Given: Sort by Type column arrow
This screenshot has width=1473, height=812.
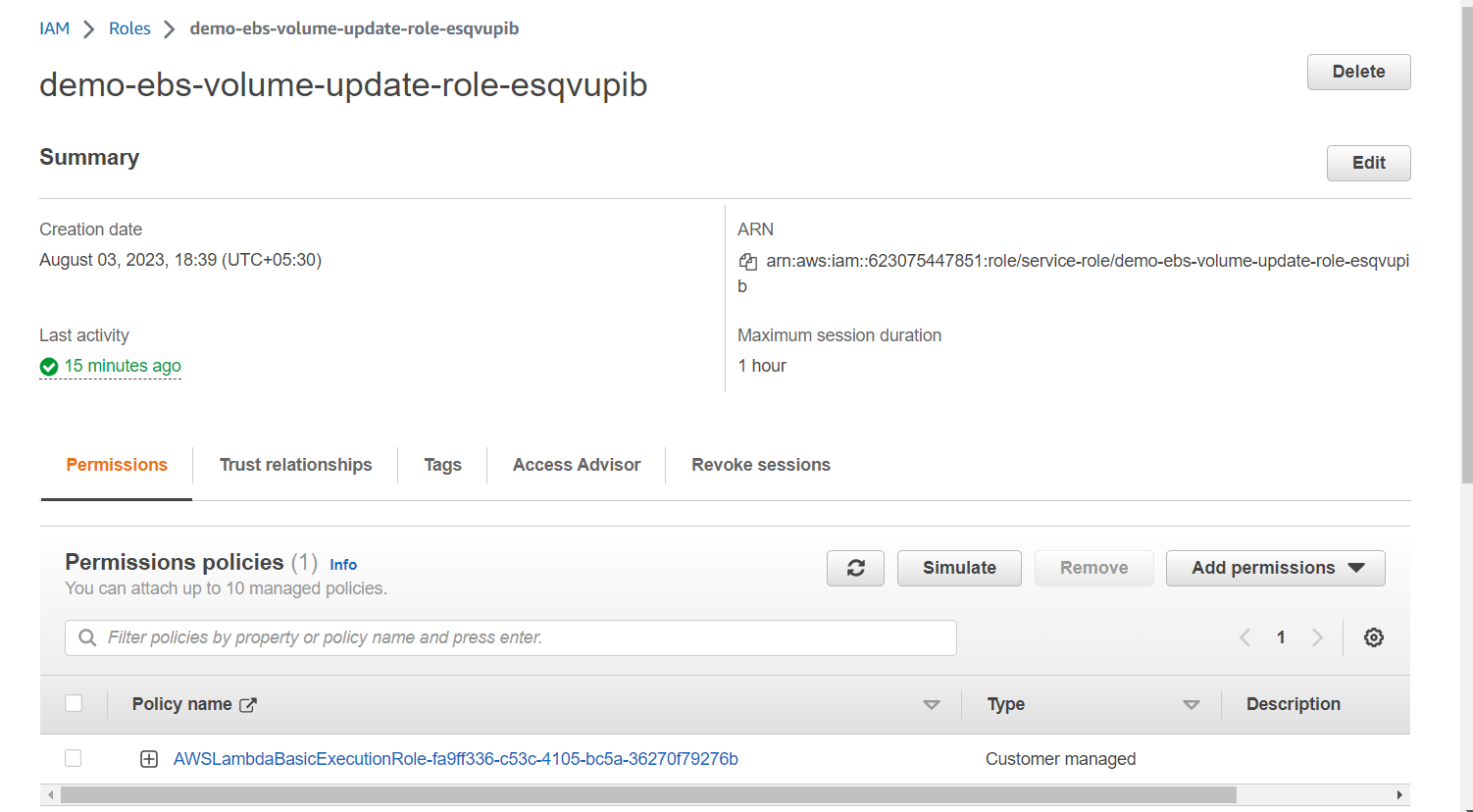Looking at the screenshot, I should 1192,705.
